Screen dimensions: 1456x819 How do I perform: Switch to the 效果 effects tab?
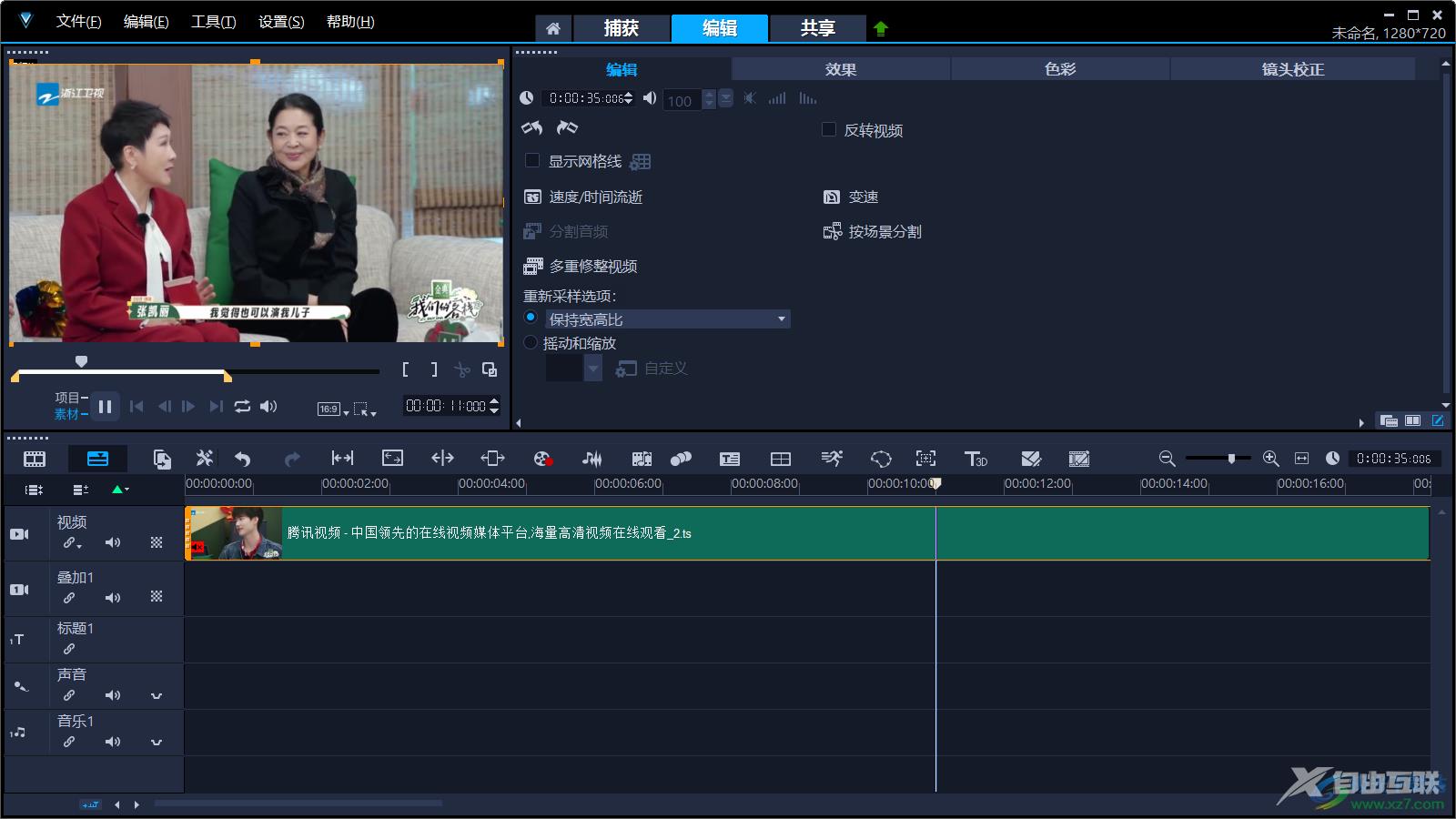[x=841, y=69]
